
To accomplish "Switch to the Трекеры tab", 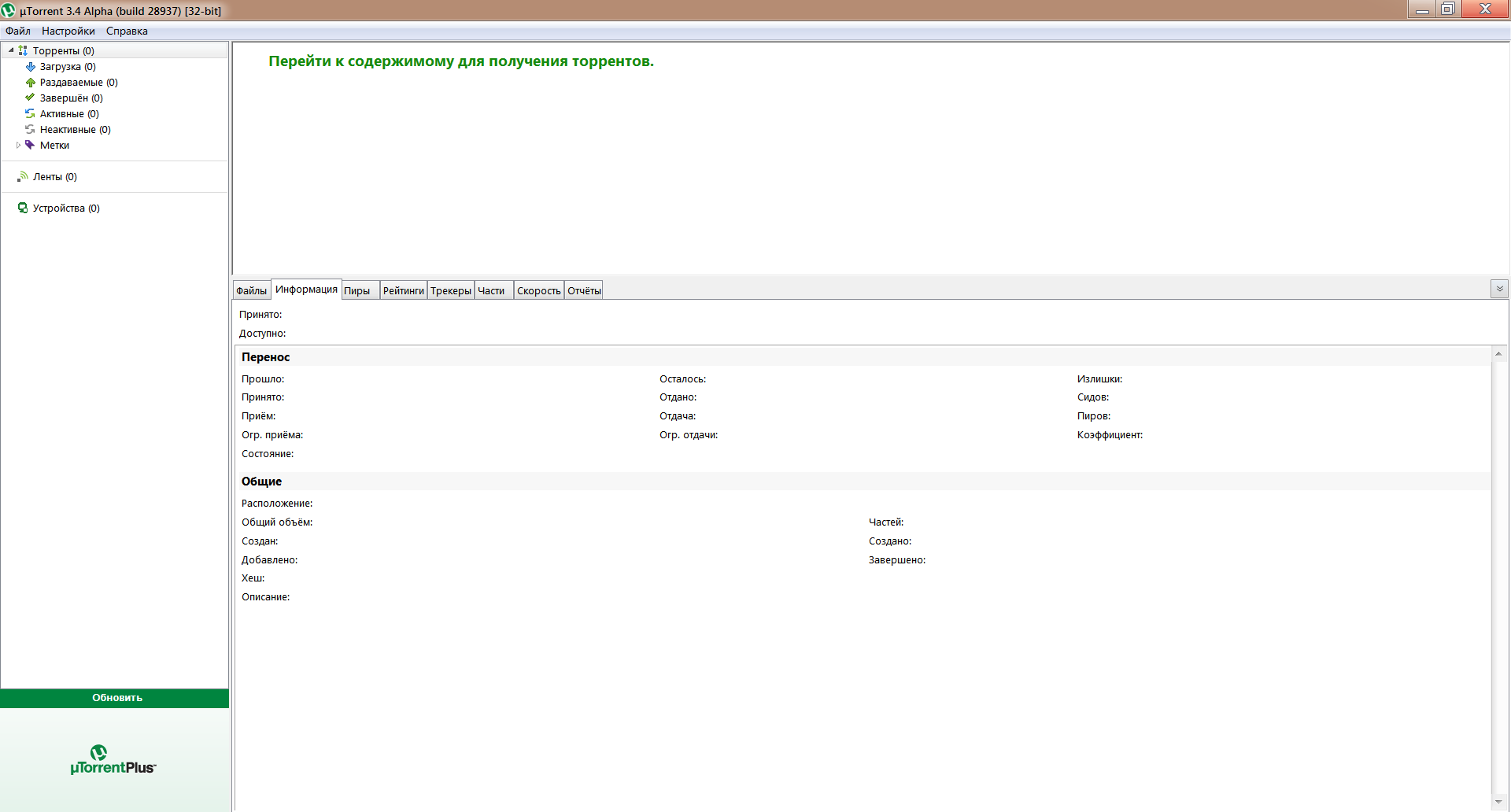I will click(450, 291).
